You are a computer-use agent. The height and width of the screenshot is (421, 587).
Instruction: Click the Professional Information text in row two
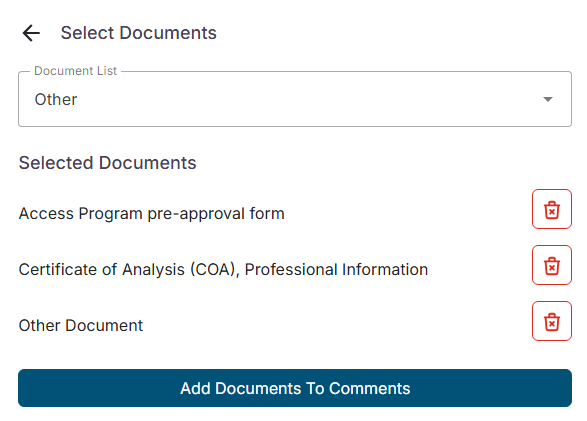(x=336, y=270)
